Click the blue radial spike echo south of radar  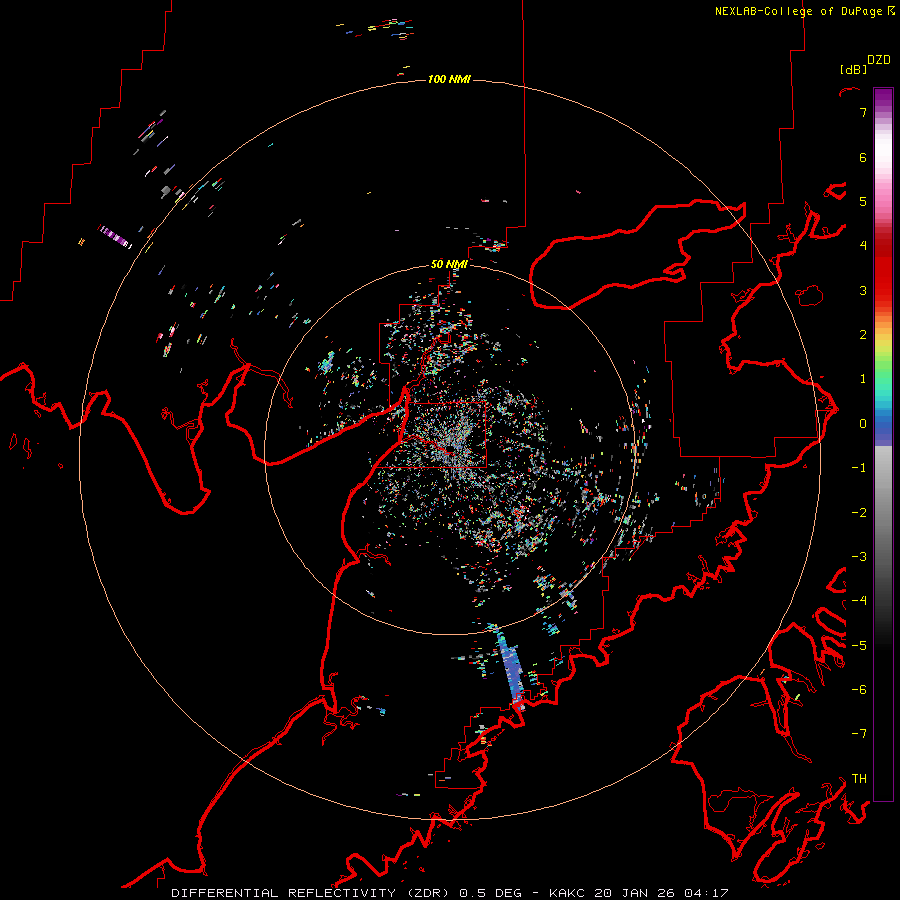(510, 667)
